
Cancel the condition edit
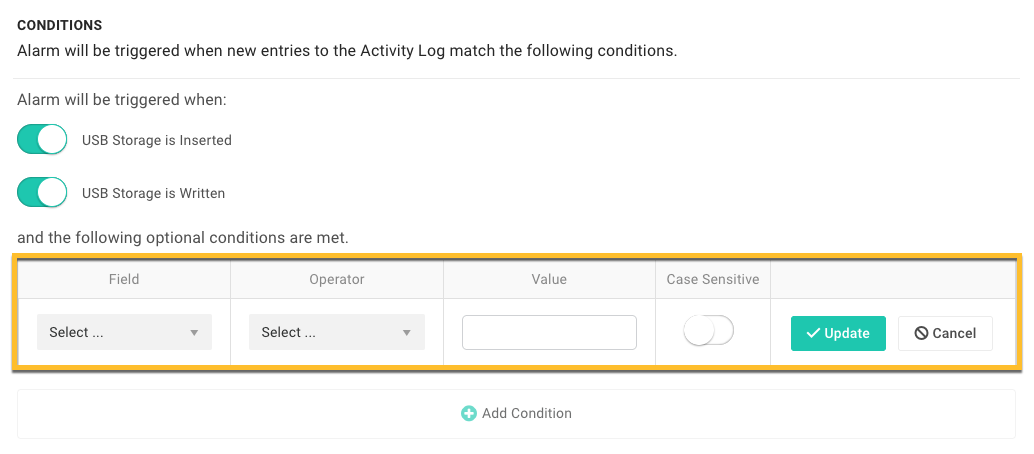click(945, 333)
